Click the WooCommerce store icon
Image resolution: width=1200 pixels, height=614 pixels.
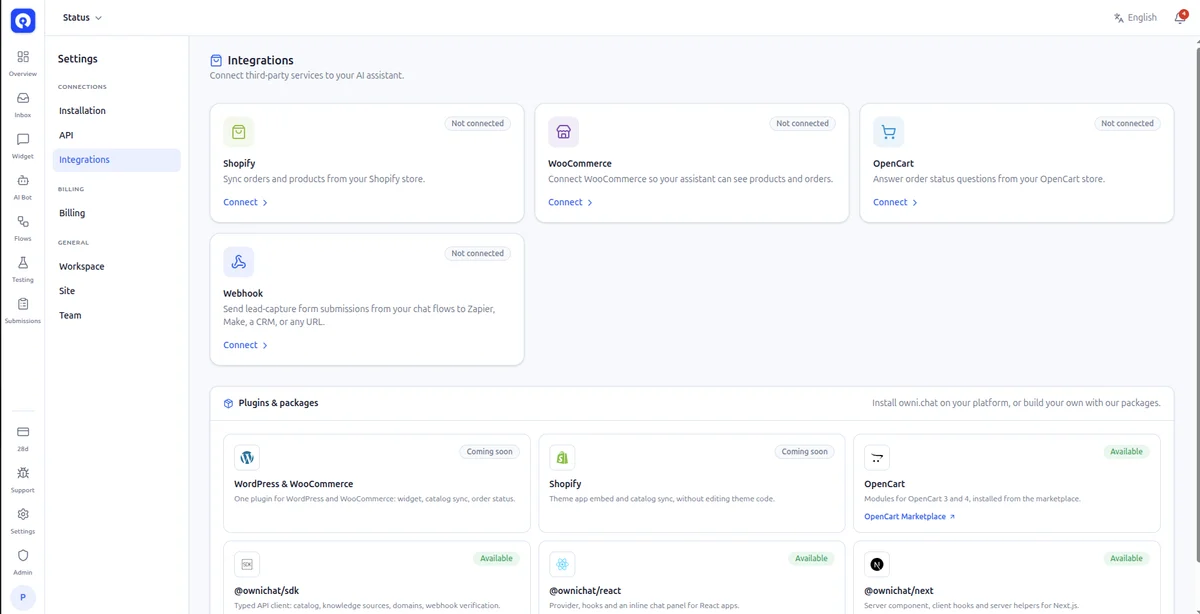[564, 132]
